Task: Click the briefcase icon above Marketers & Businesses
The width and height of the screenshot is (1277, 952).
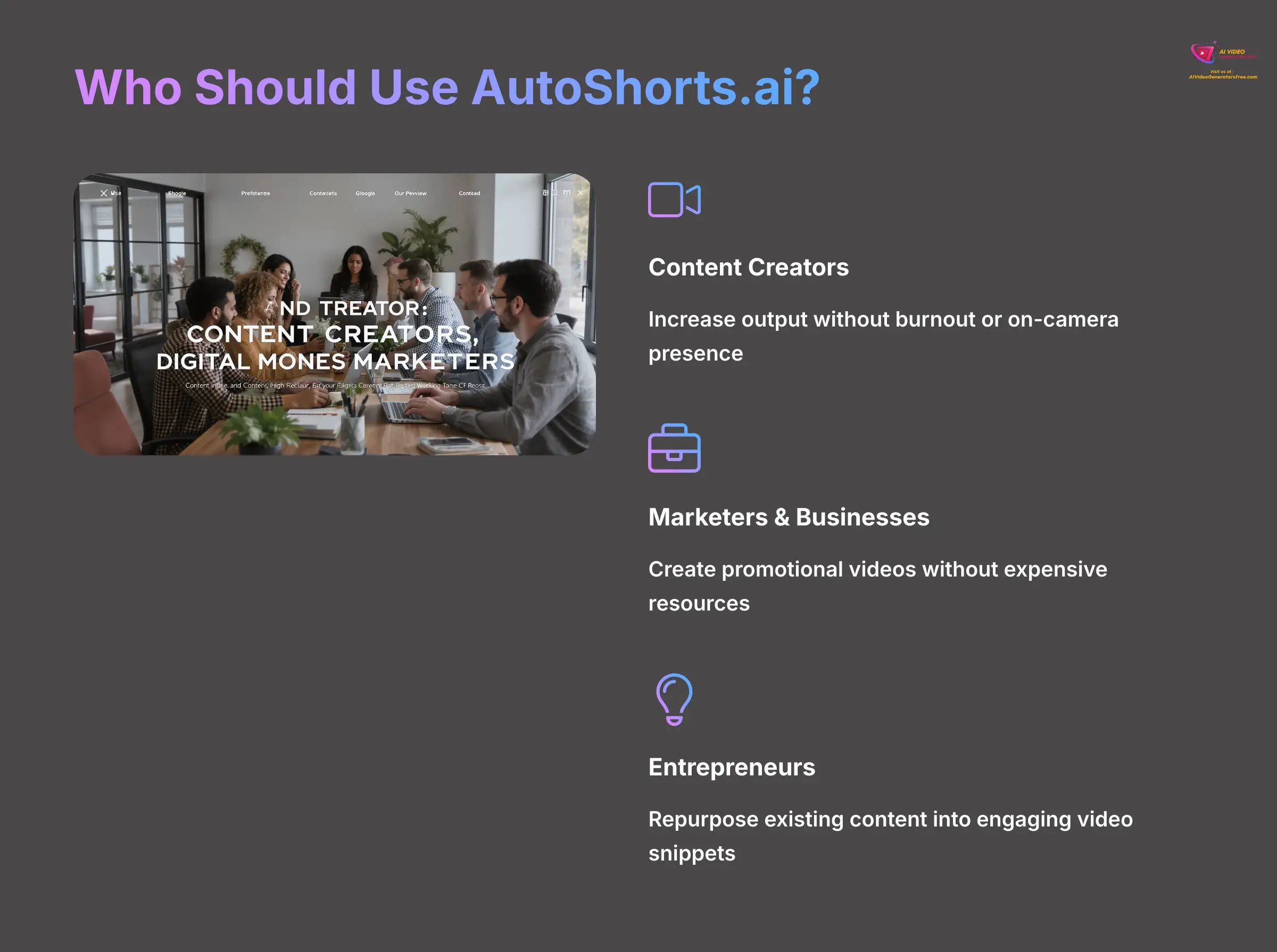Action: pos(674,448)
